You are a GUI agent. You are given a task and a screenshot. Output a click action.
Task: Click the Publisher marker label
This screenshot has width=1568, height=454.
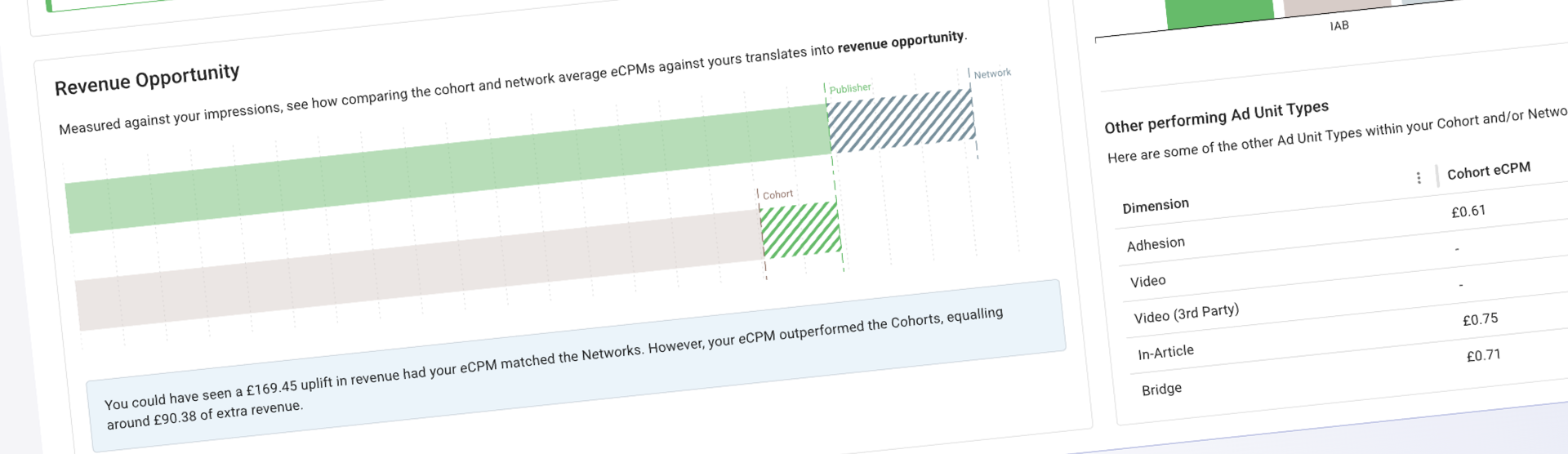(x=849, y=88)
